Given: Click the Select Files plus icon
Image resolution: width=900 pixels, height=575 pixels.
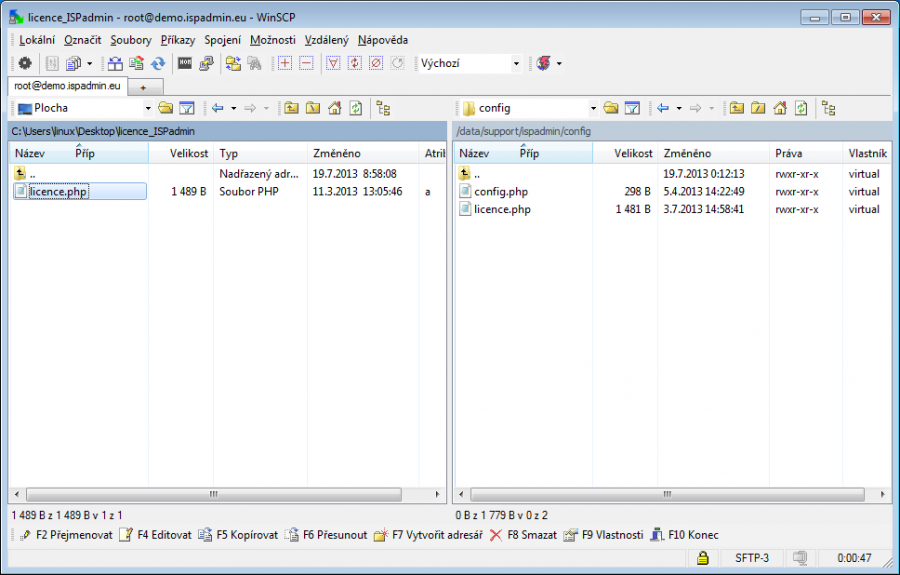Looking at the screenshot, I should 285,63.
